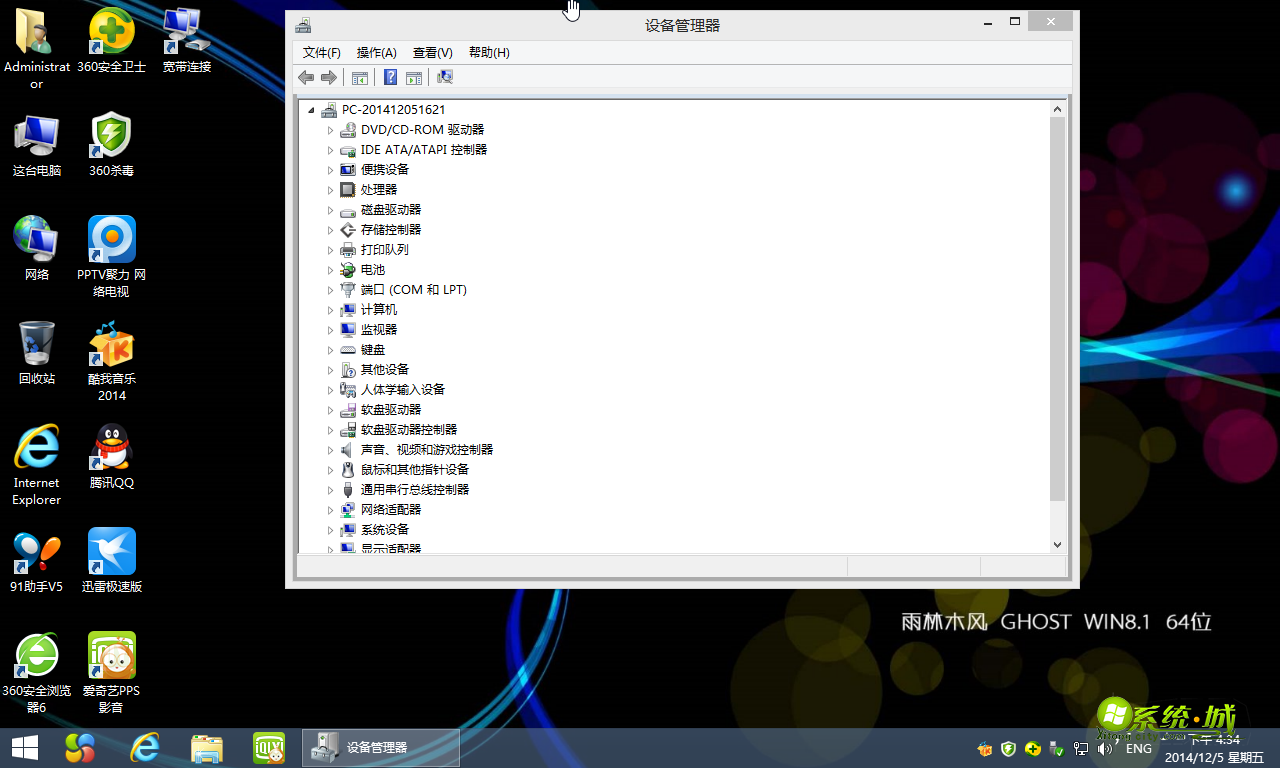Viewport: 1280px width, 768px height.
Task: Open the 操作(A) menu
Action: [x=376, y=52]
